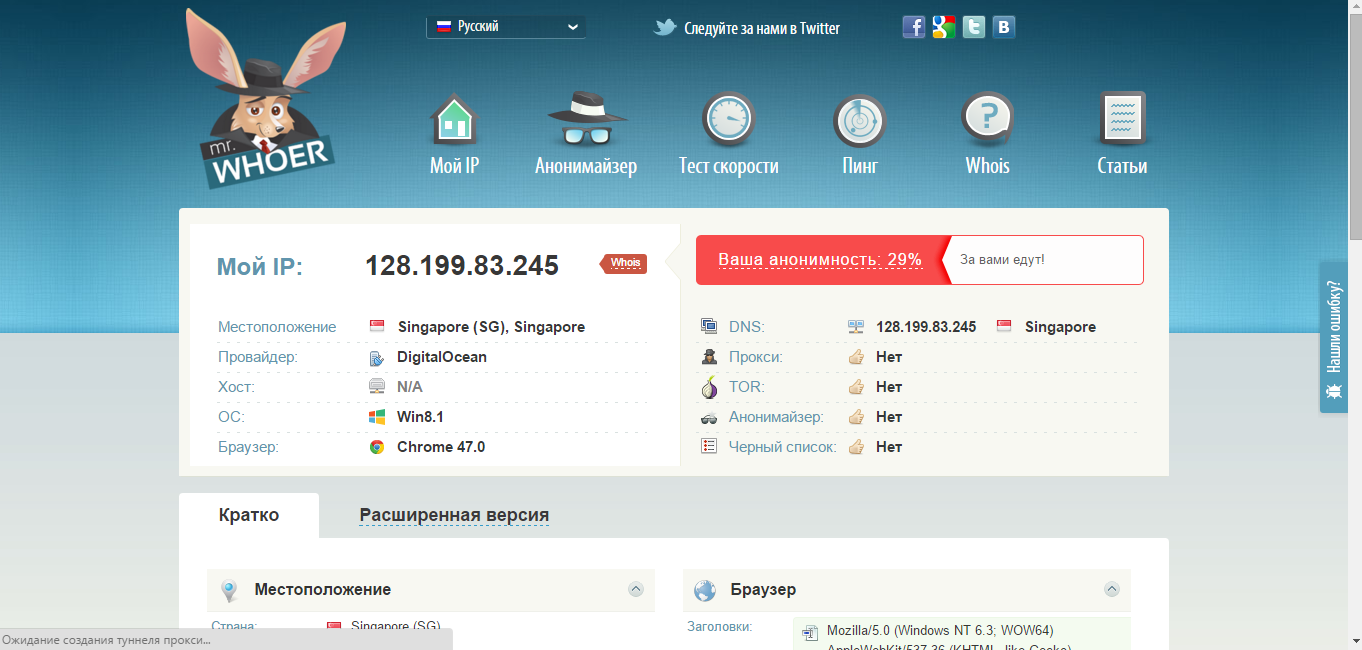Click the Местоположение map pin icon
Screen dimensions: 1362x650
coord(230,590)
